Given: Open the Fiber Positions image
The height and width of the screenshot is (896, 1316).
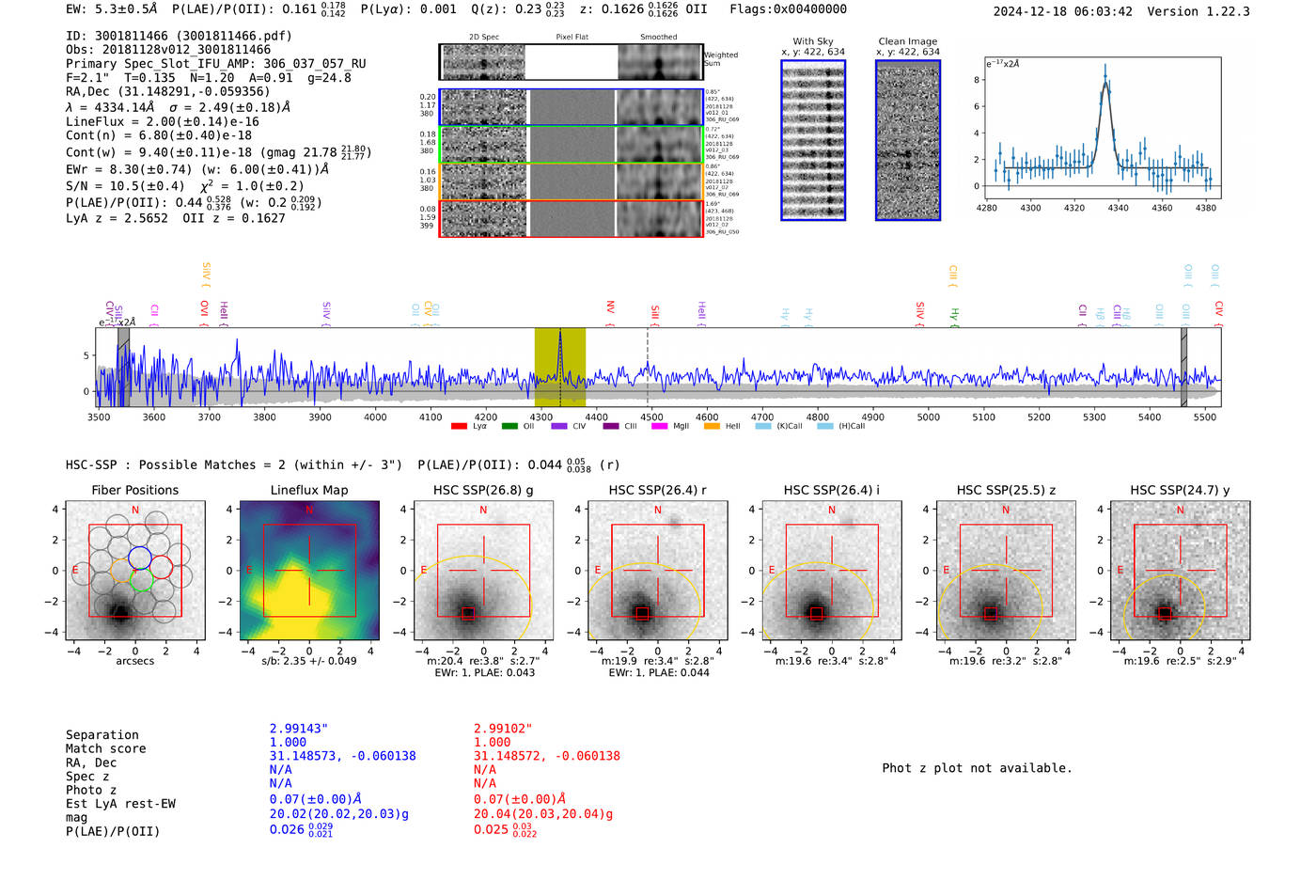Looking at the screenshot, I should point(135,571).
